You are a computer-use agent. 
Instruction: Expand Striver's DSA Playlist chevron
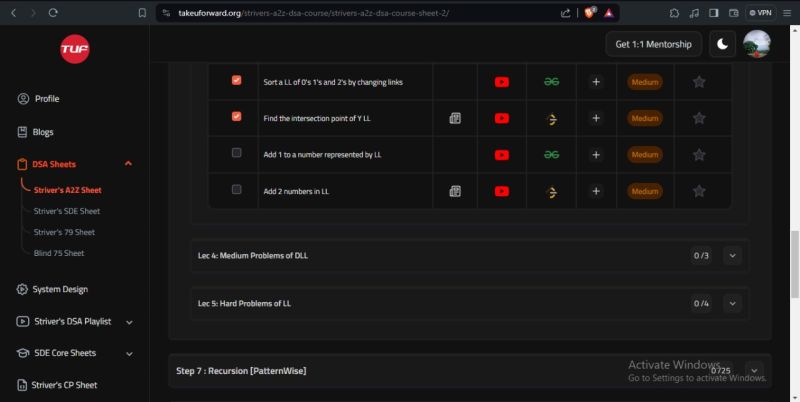point(129,322)
